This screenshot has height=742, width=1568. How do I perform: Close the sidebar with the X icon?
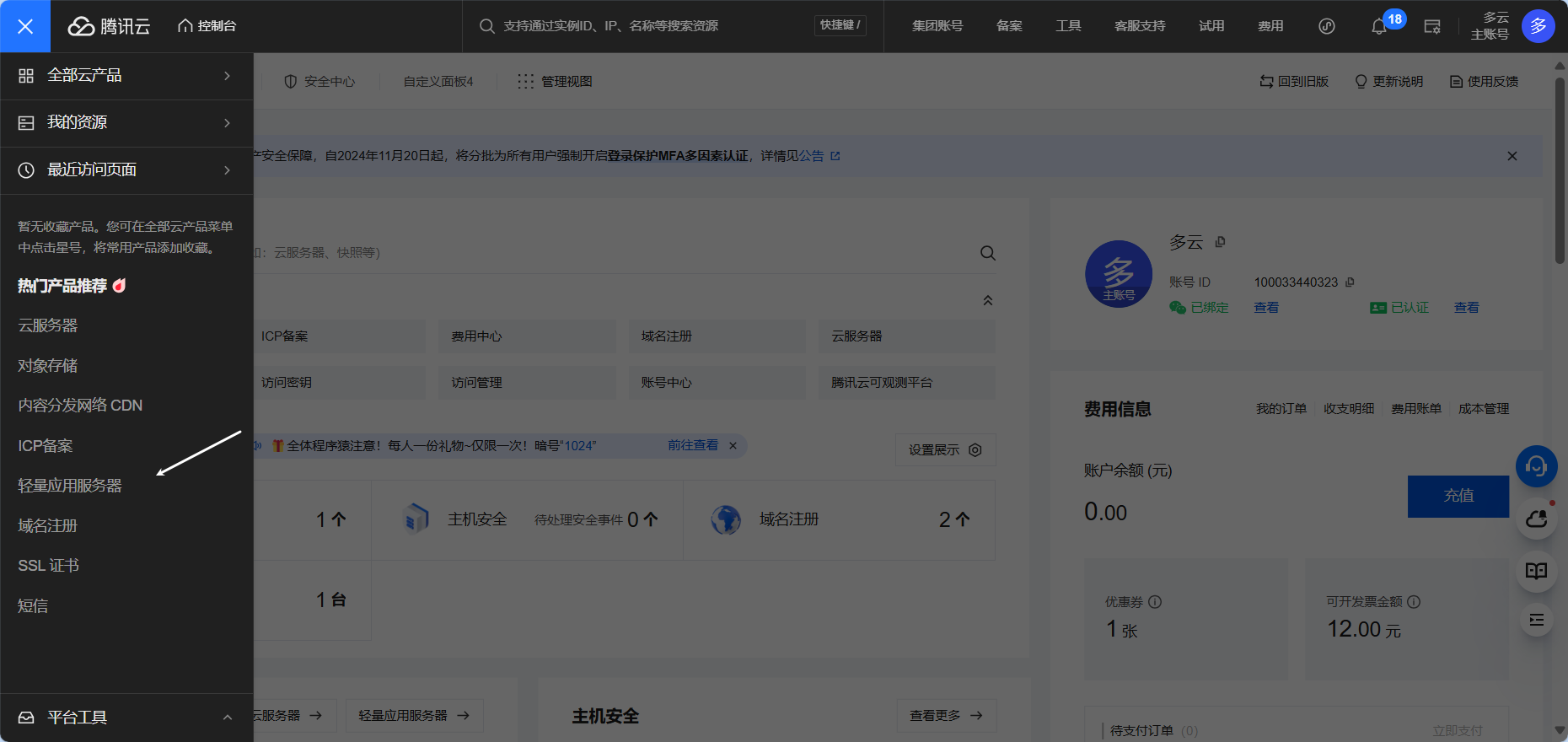(25, 26)
